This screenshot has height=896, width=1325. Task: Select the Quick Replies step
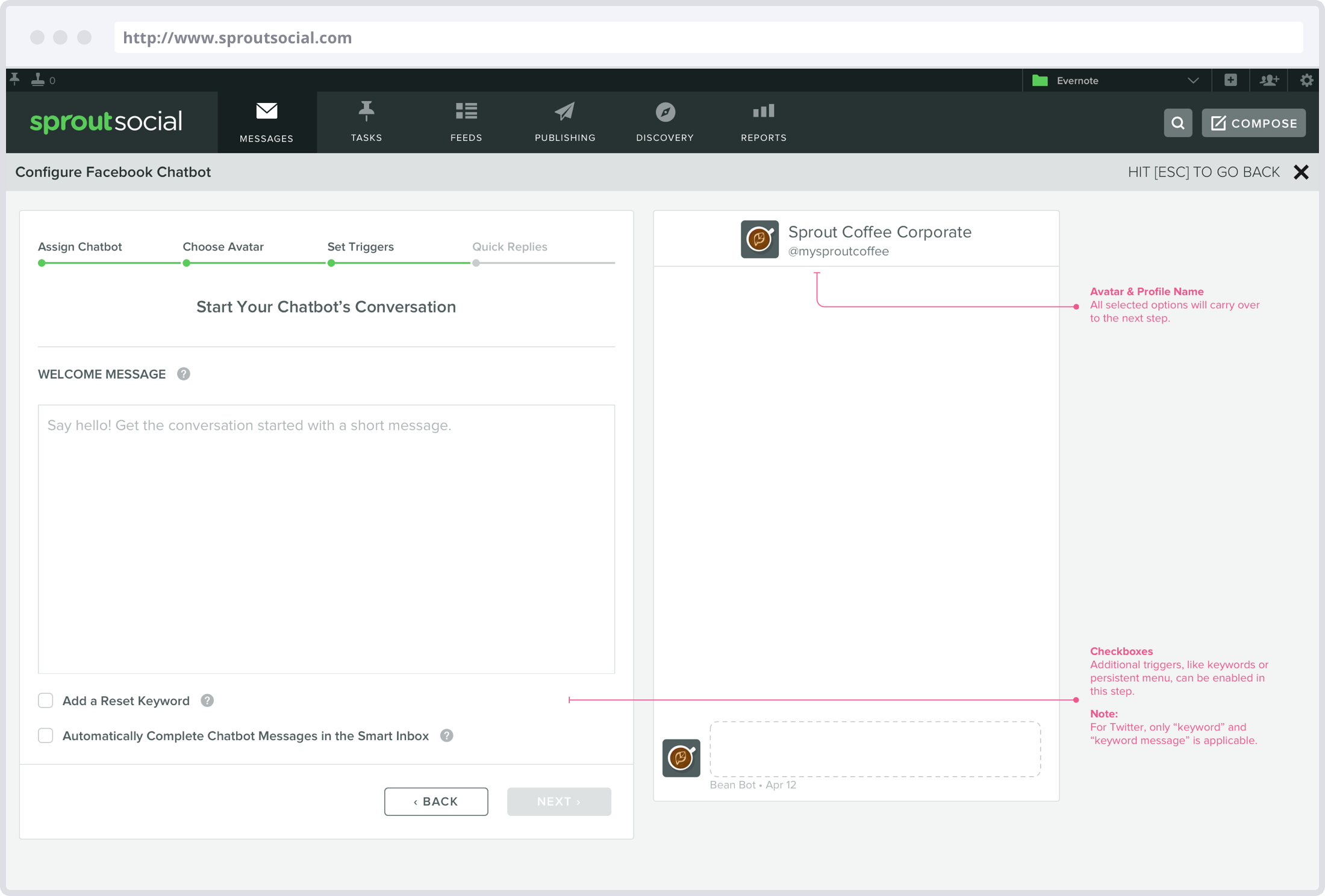[510, 247]
